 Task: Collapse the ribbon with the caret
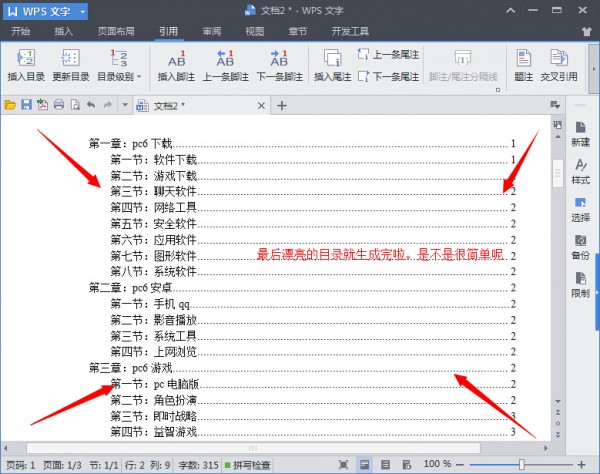(510, 10)
